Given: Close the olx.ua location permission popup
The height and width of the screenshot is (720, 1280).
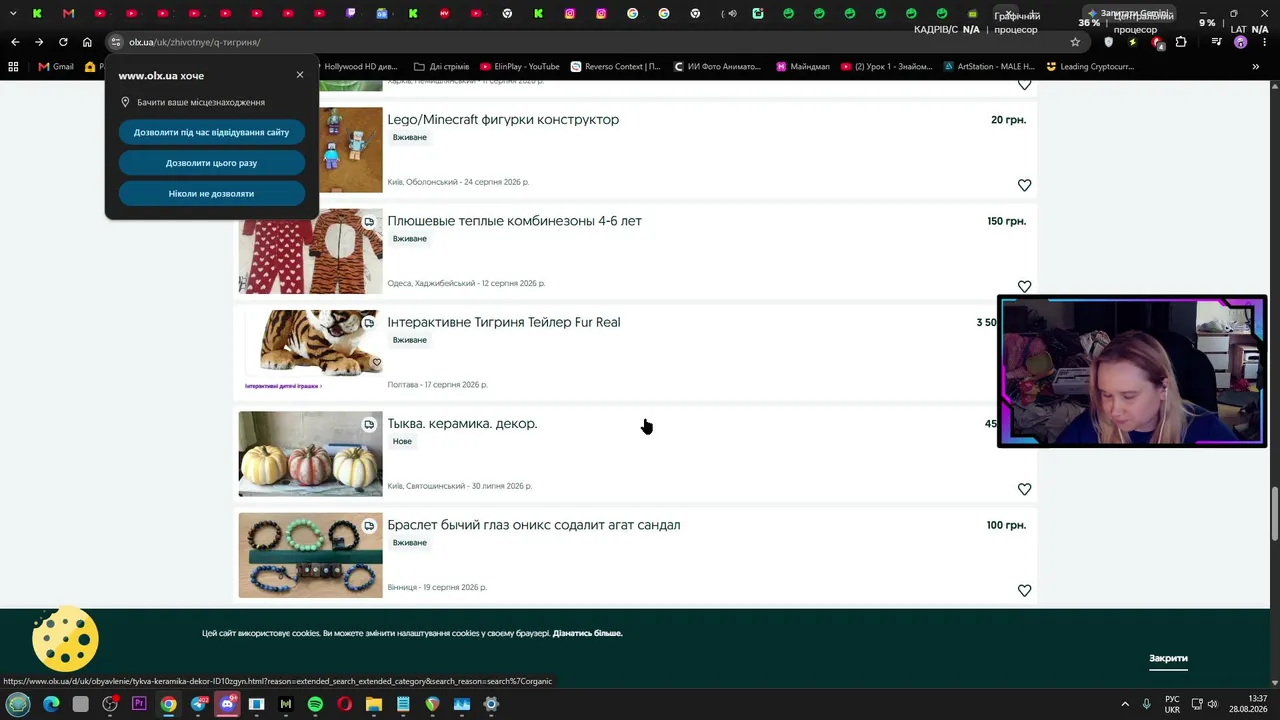Looking at the screenshot, I should pyautogui.click(x=300, y=75).
